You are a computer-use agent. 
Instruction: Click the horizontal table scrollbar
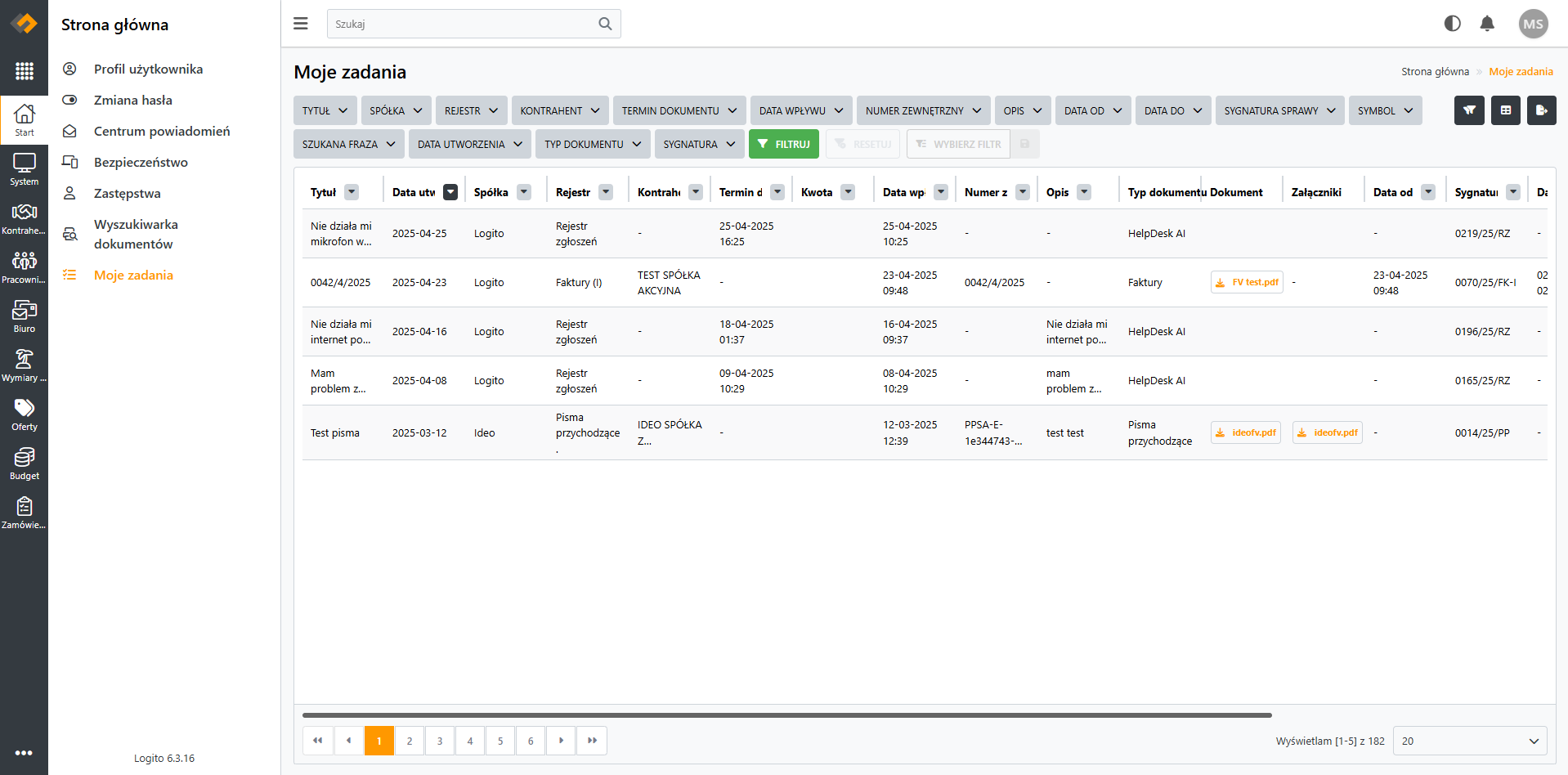click(786, 715)
